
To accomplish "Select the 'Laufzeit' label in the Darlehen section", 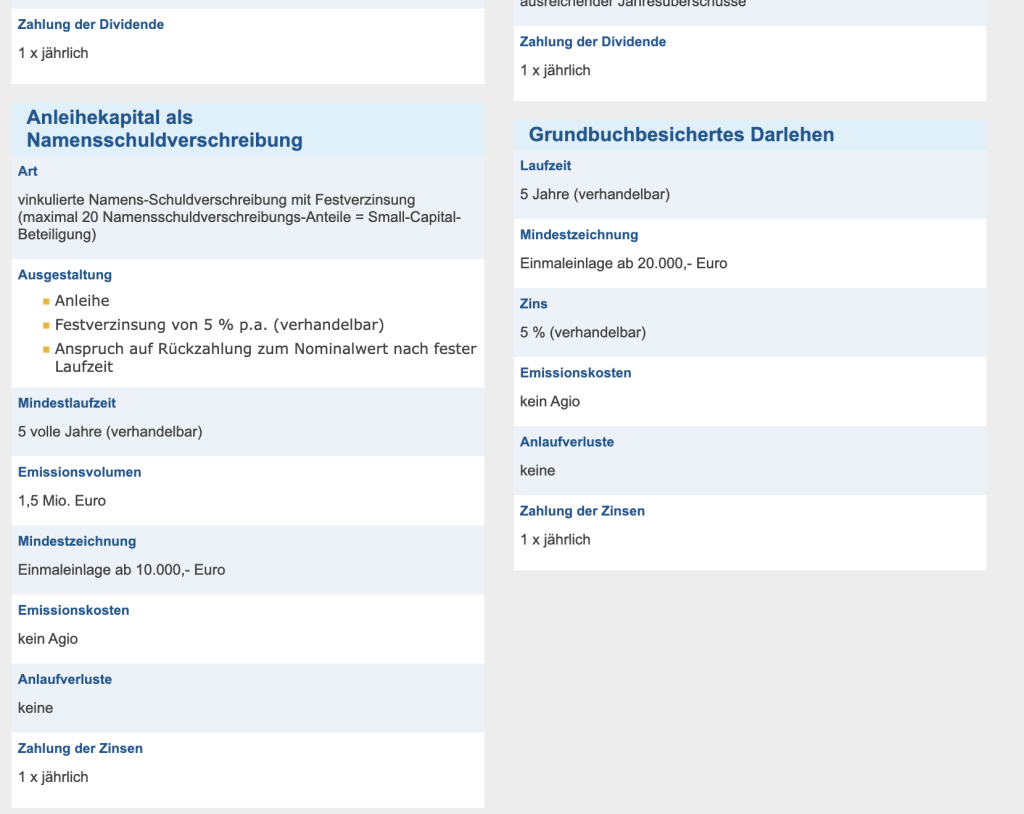I will point(545,166).
